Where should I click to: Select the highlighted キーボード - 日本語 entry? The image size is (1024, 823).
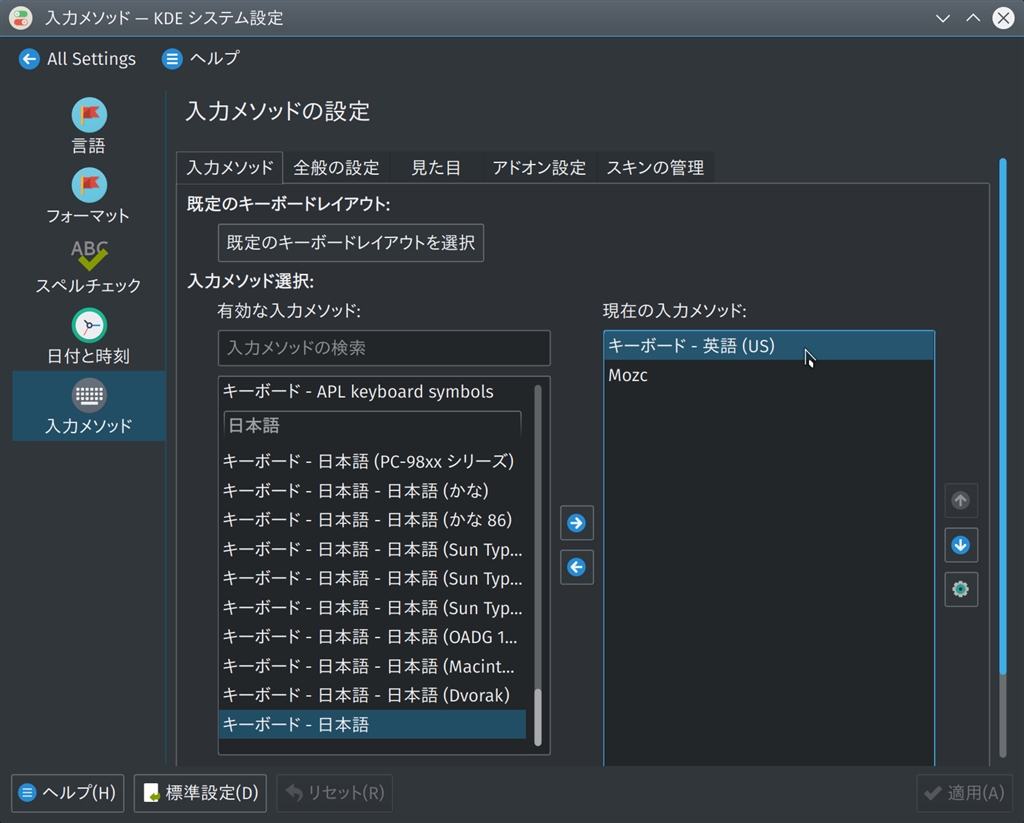[372, 724]
